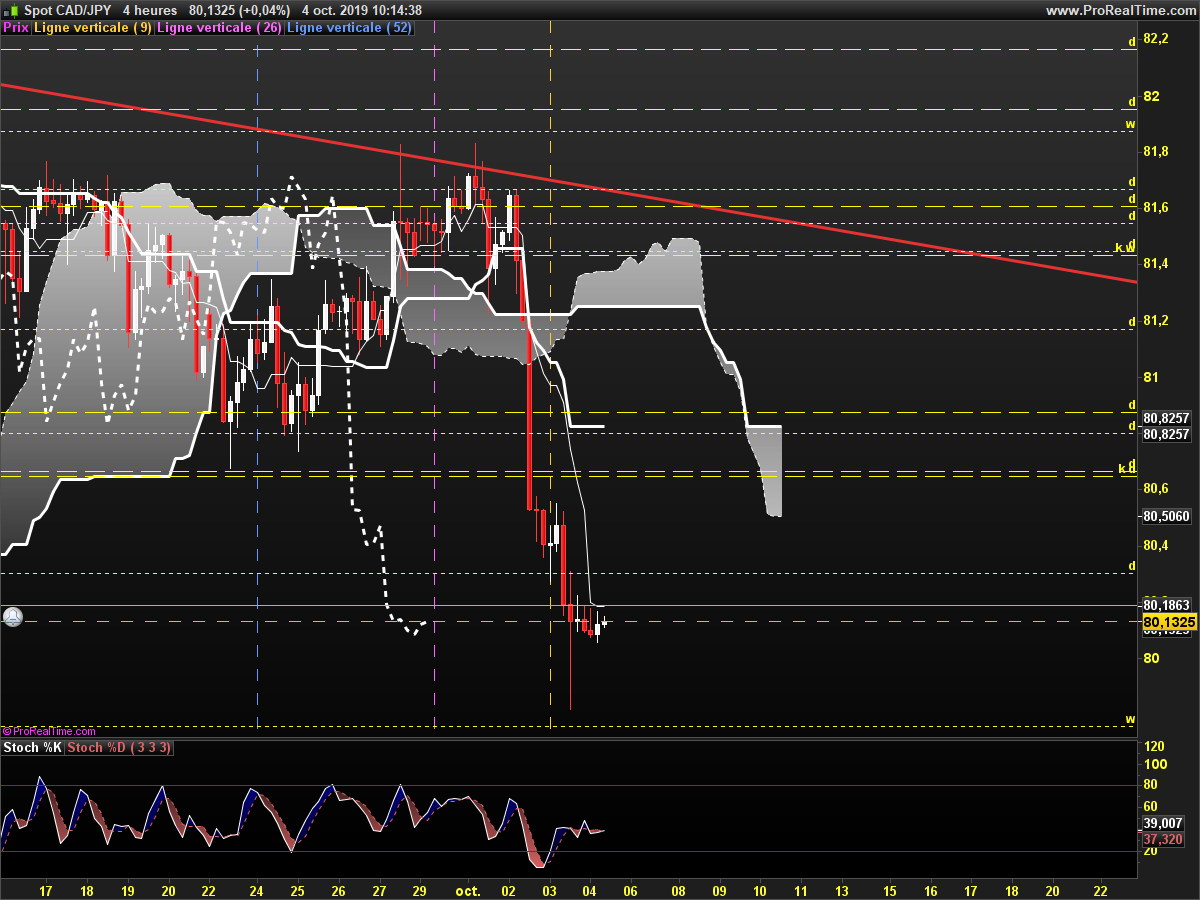Click the 80,4 price axis label
1200x900 pixels.
1155,545
